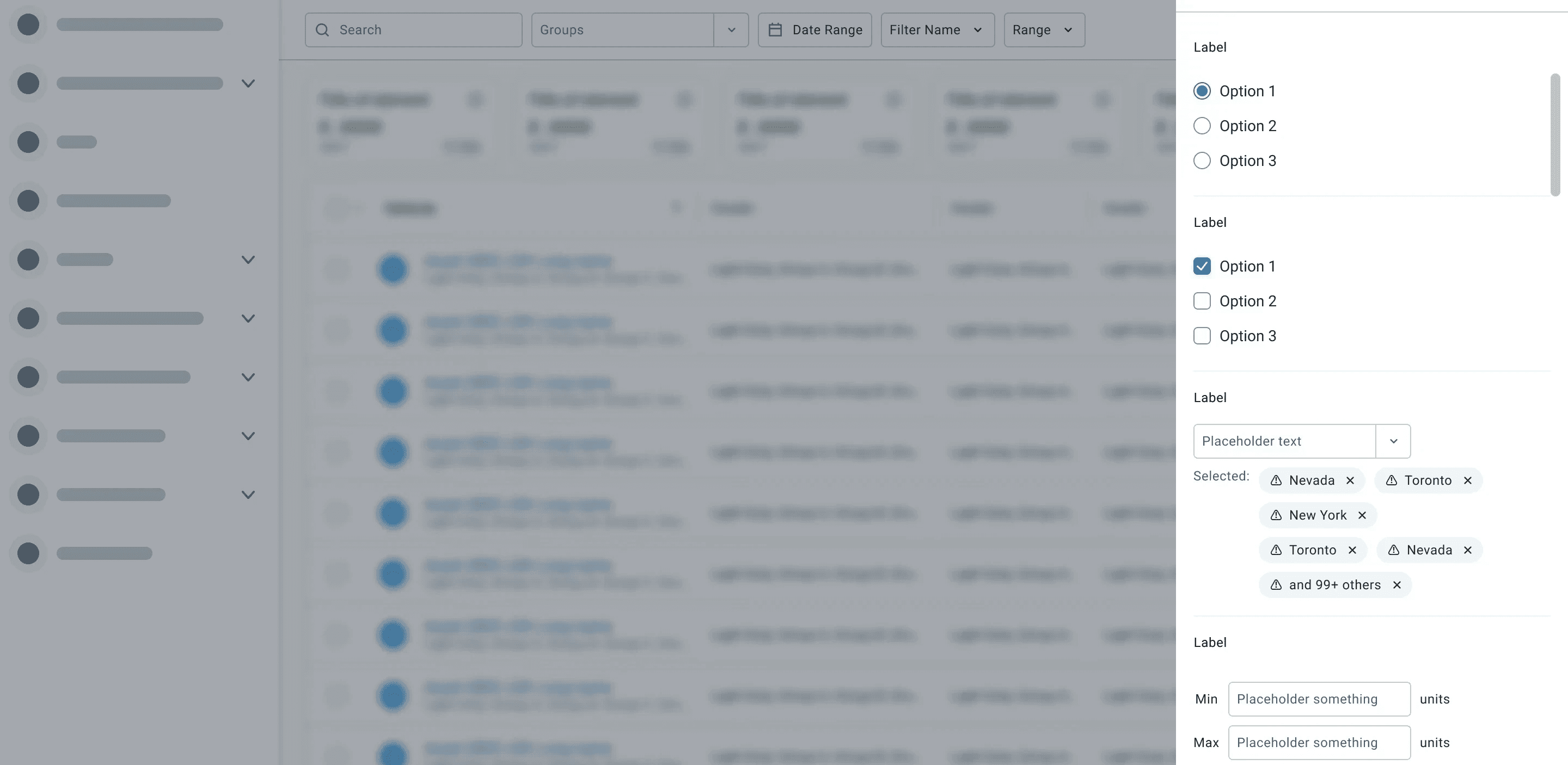This screenshot has height=765, width=1568.
Task: Open the Placeholder text dropdown arrow
Action: point(1393,441)
